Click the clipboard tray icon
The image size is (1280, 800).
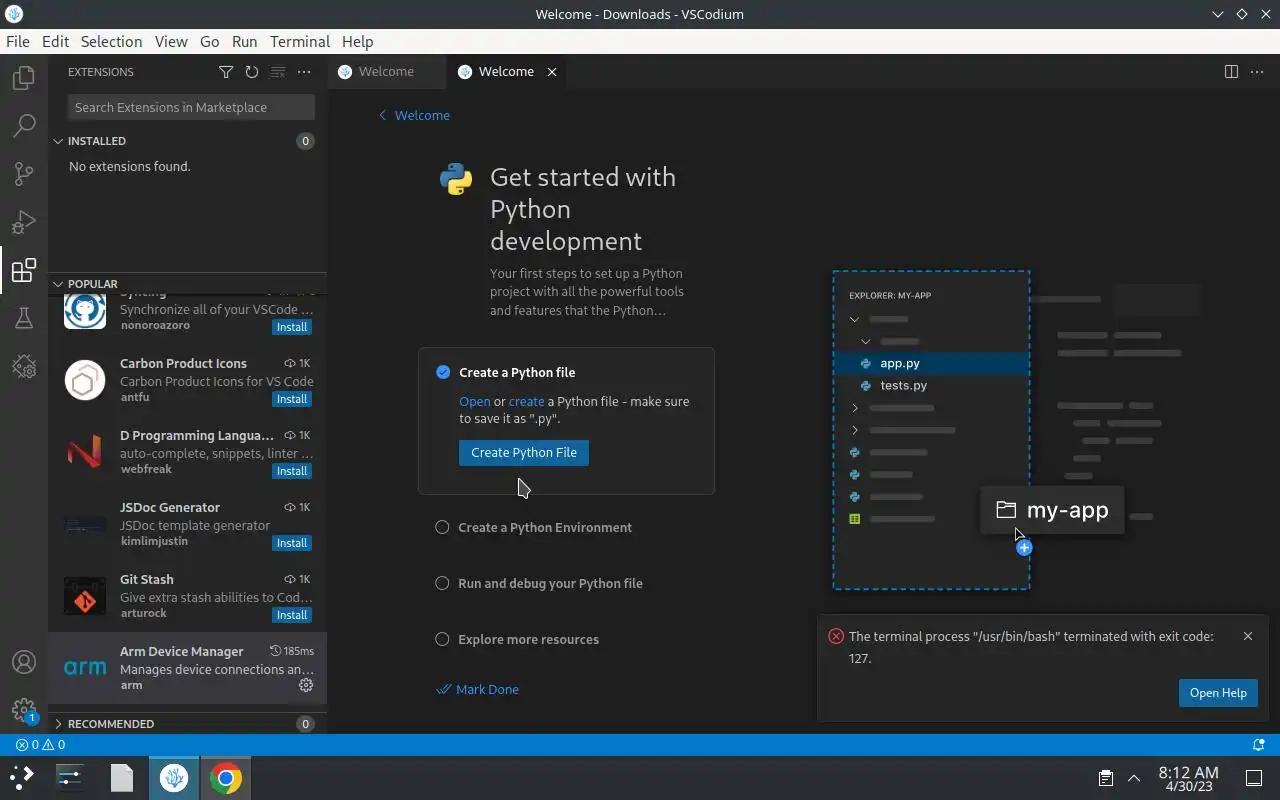point(1106,778)
